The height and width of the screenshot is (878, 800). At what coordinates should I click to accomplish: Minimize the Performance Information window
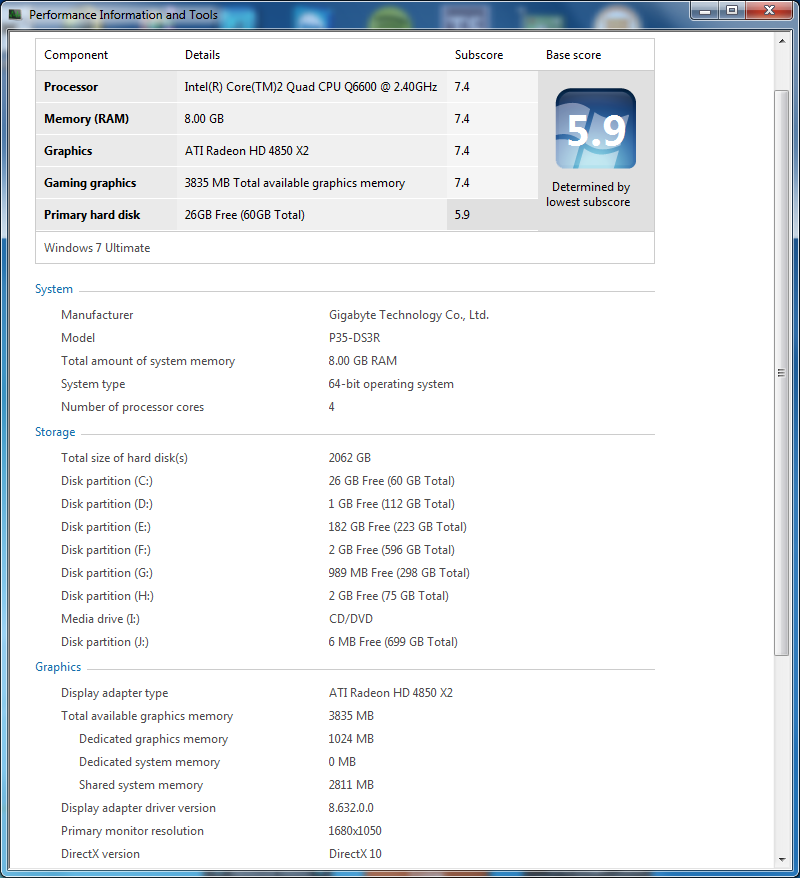click(705, 10)
